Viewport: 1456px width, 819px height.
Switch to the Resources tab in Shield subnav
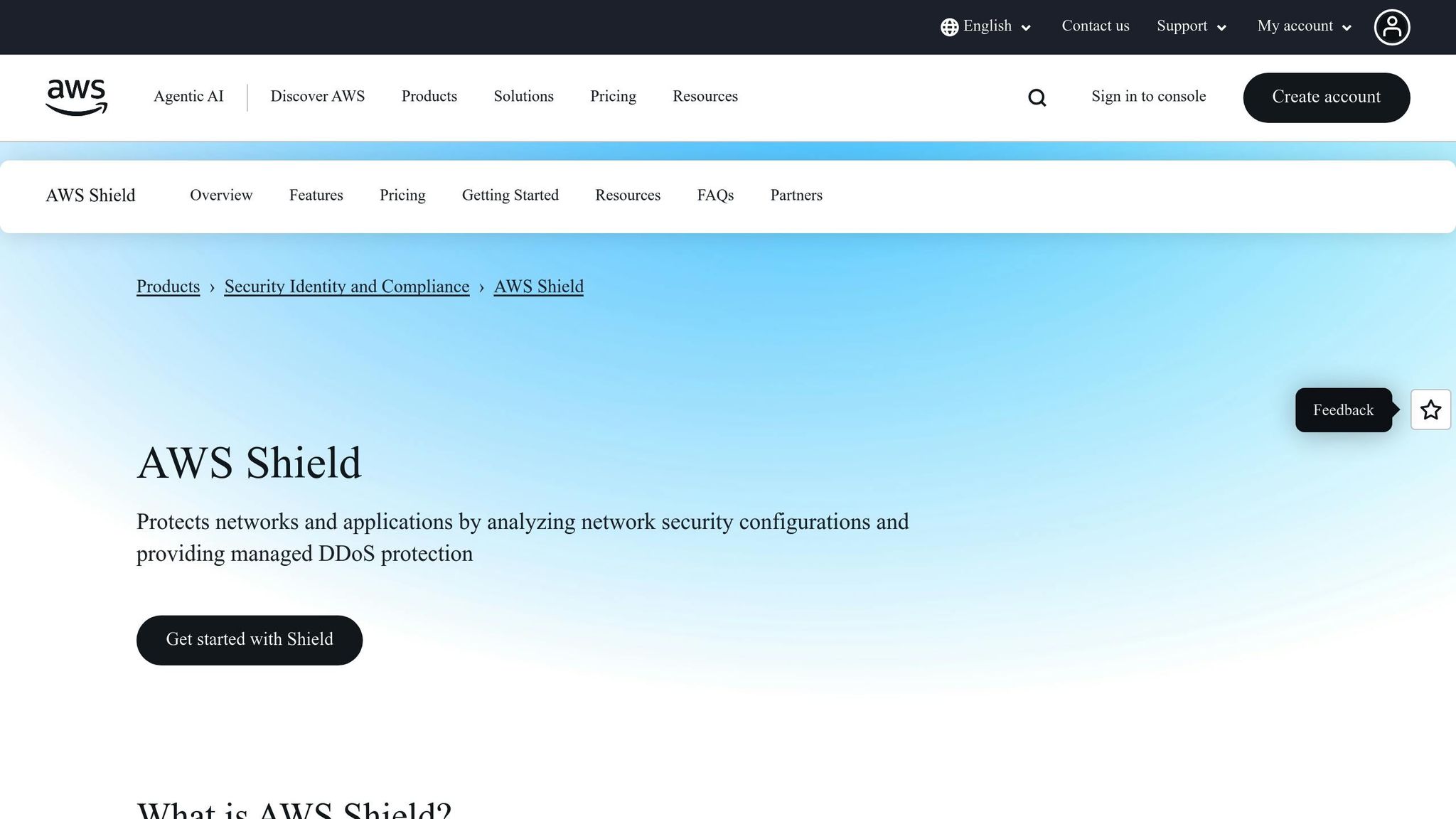[x=628, y=195]
